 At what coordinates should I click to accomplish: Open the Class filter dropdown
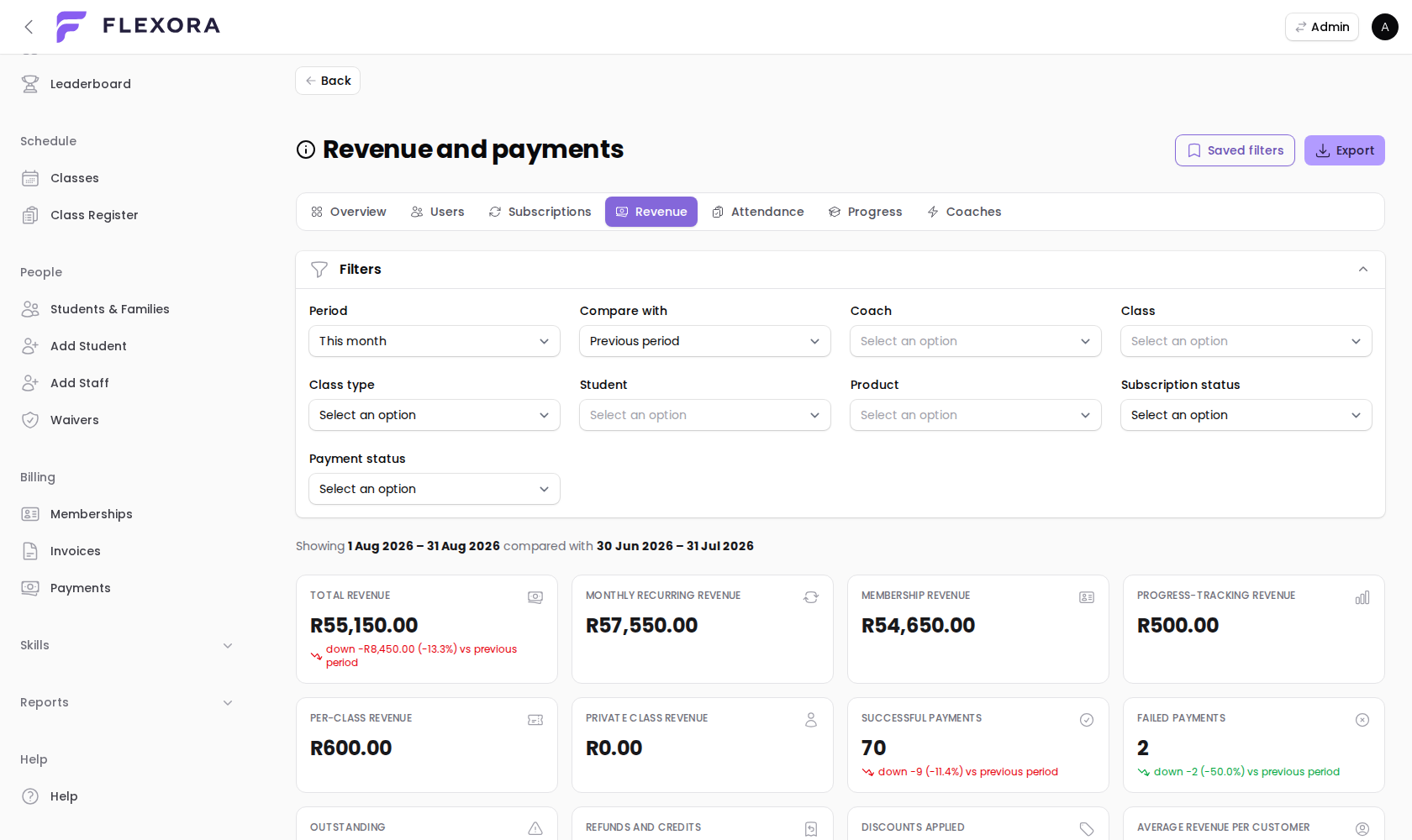[x=1246, y=341]
